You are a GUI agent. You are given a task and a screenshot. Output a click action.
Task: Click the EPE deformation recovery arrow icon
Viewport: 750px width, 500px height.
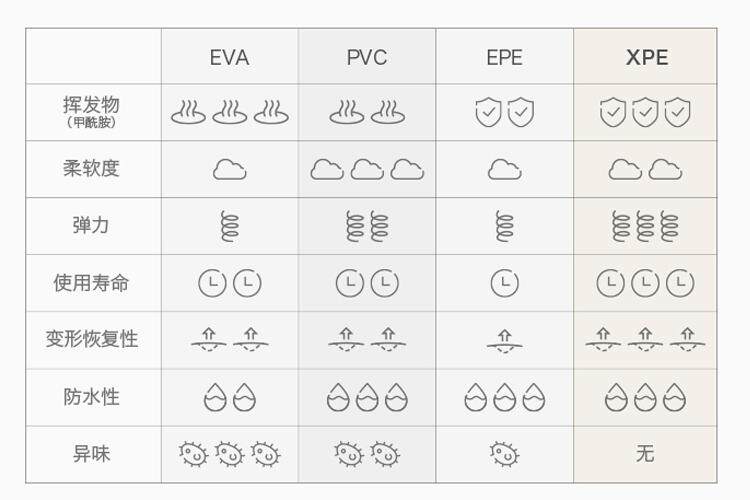504,340
